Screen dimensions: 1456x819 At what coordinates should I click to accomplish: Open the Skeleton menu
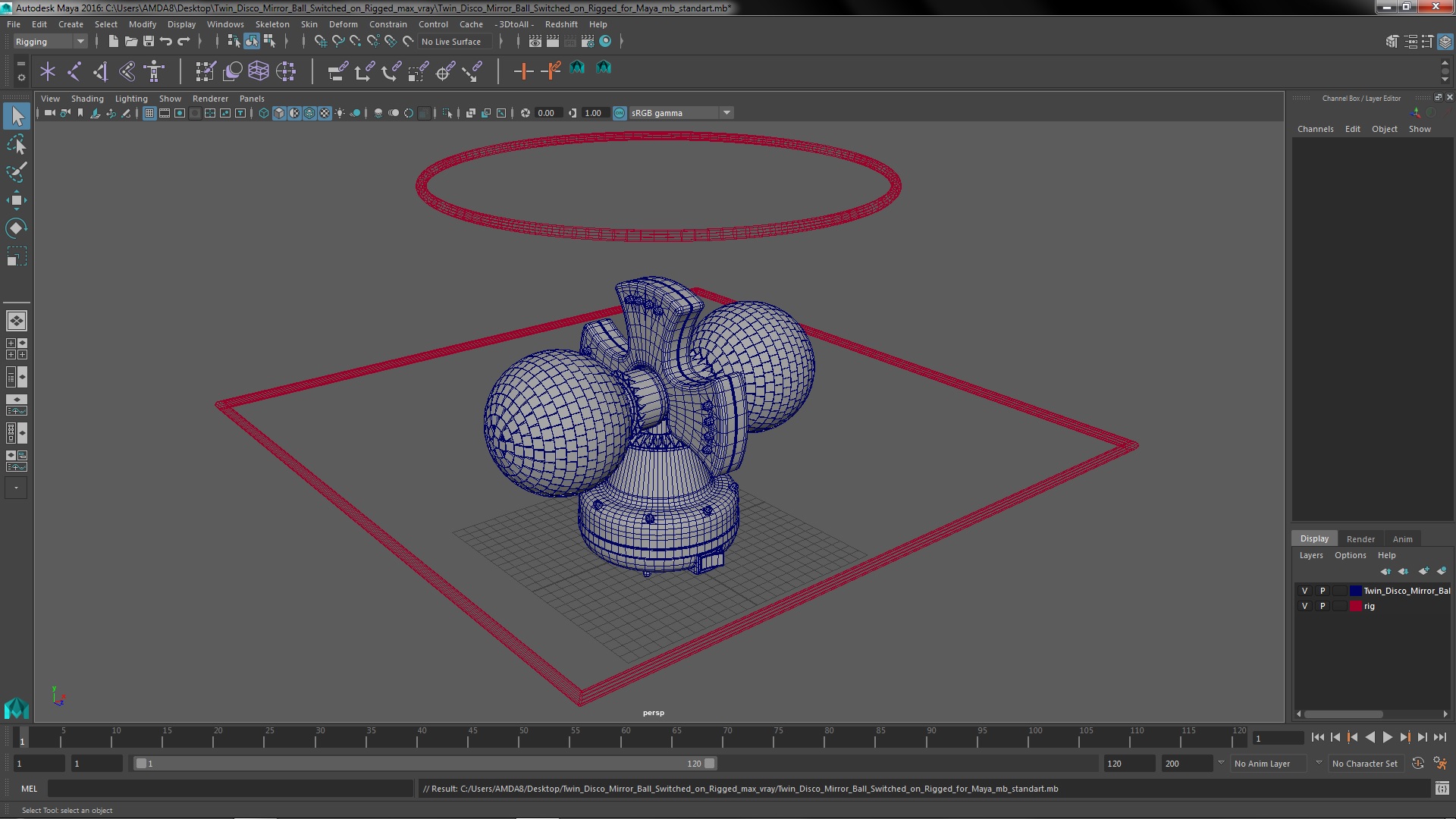point(272,24)
